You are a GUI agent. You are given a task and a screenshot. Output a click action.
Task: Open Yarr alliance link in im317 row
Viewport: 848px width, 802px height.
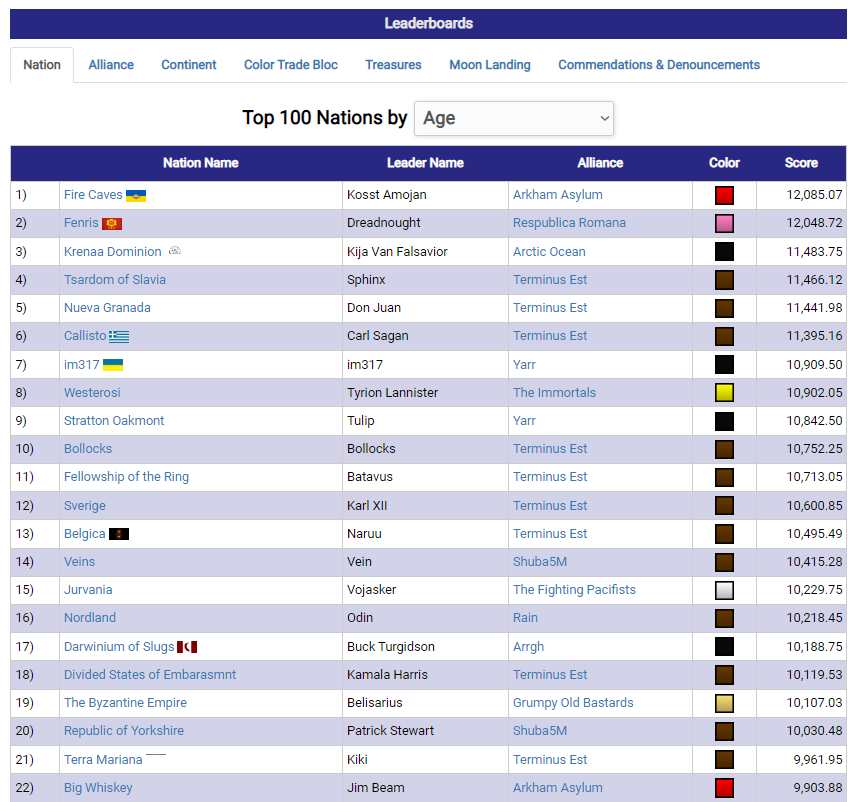pos(524,364)
